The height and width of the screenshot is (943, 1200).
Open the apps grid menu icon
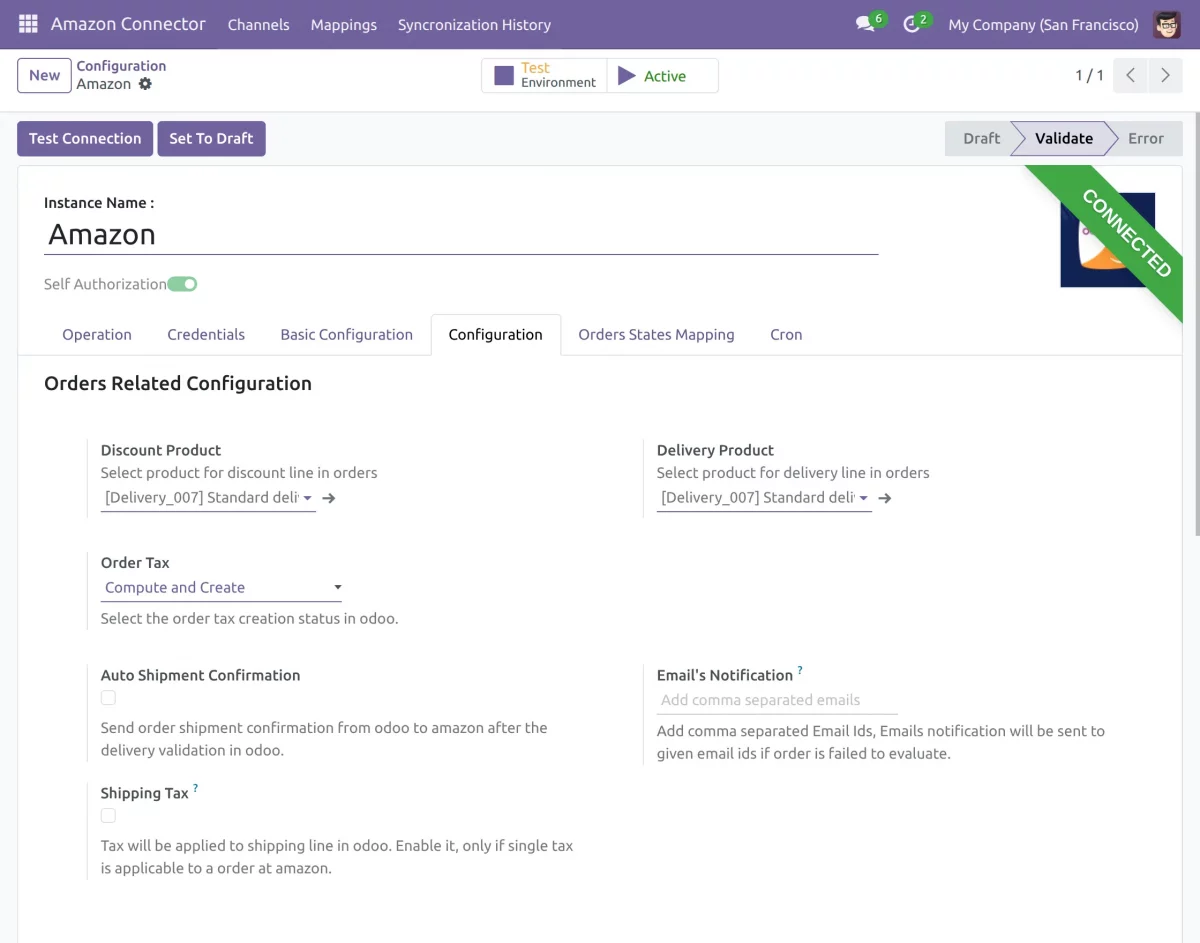tap(28, 24)
